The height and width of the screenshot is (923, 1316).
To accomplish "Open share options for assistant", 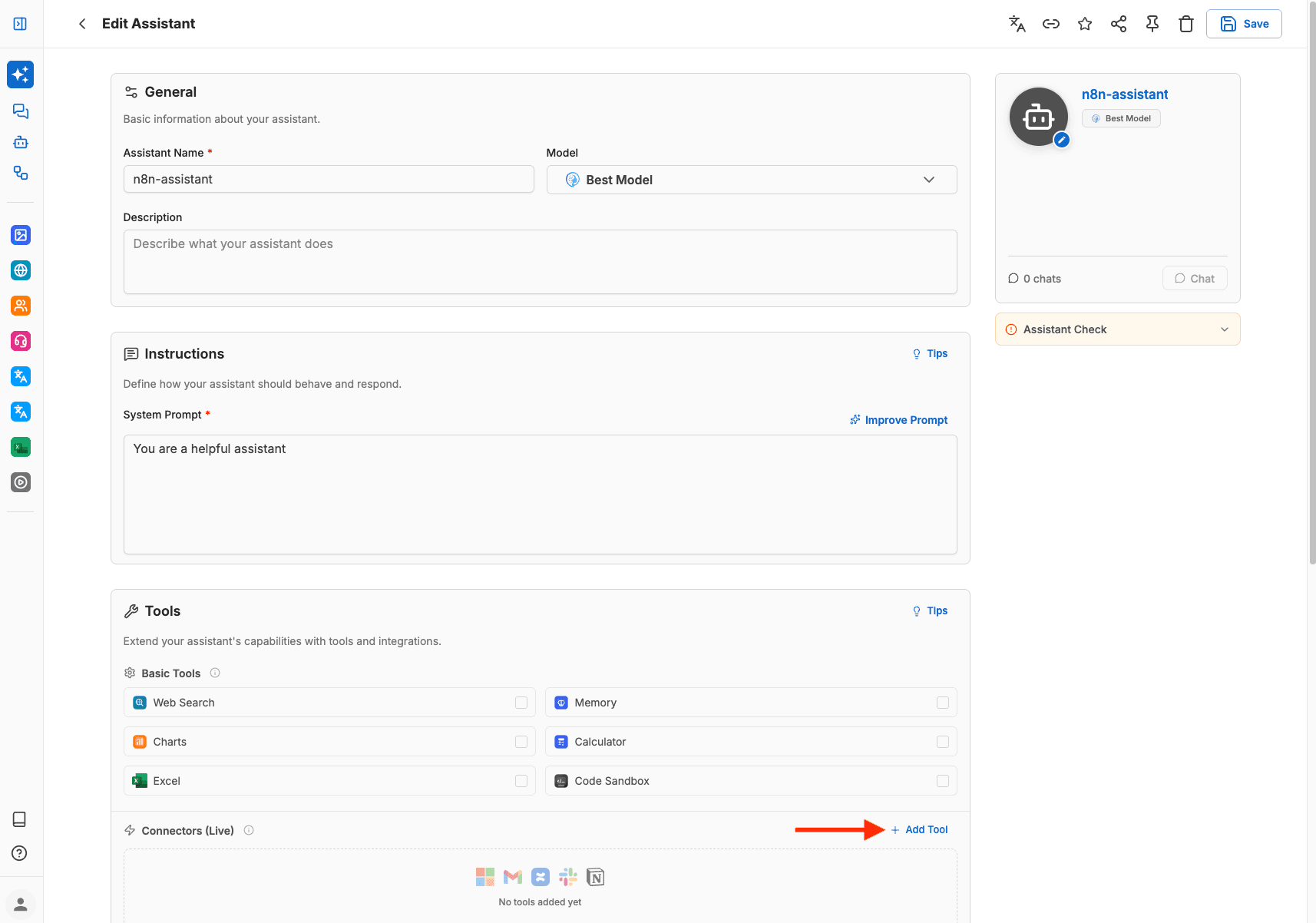I will point(1118,24).
